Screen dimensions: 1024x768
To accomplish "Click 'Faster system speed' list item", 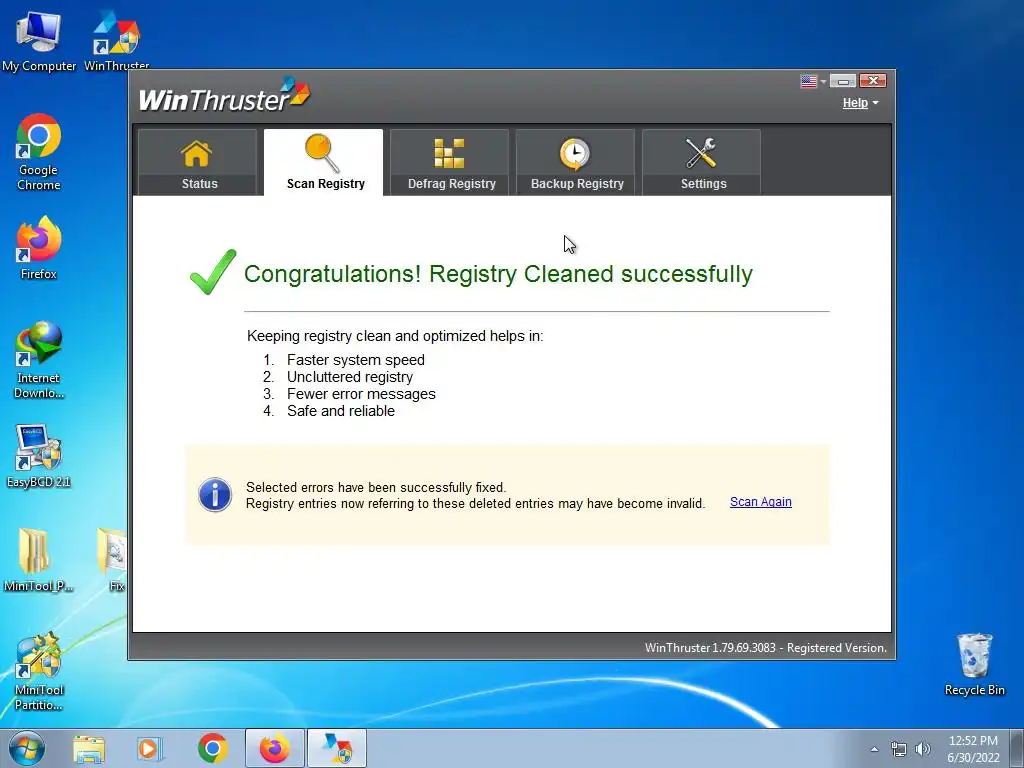I will pos(356,360).
